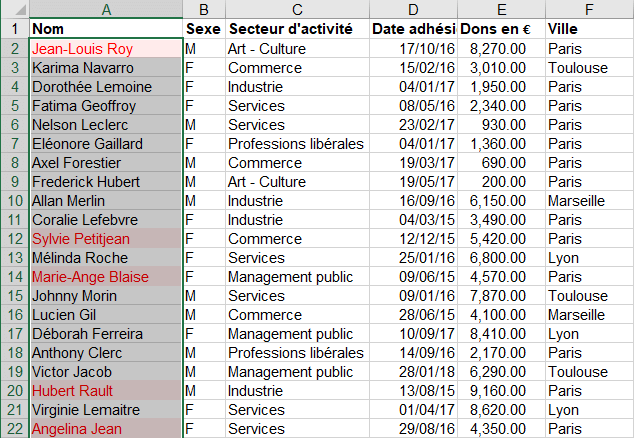Click the Marseille cell in Allan Merlin's row

click(589, 201)
